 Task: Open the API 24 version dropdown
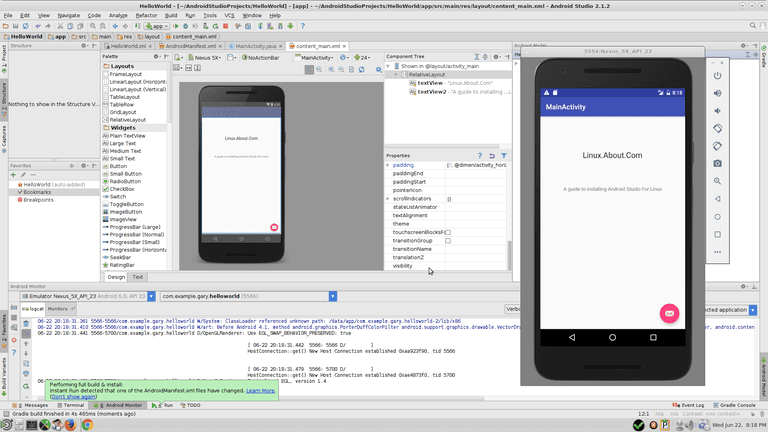click(x=362, y=57)
